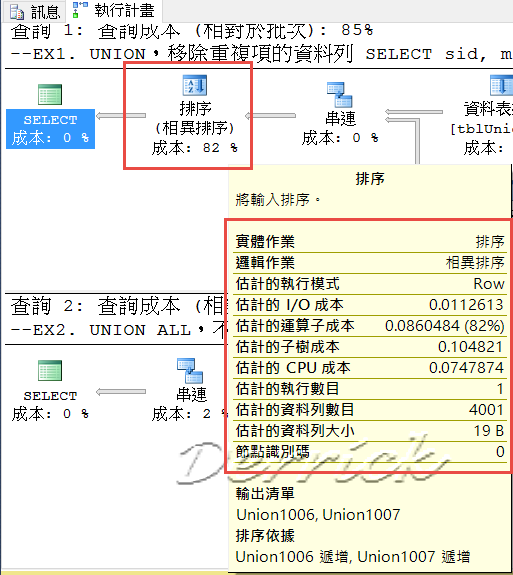Select the 串連 成本 0% label in query 1

click(x=340, y=128)
